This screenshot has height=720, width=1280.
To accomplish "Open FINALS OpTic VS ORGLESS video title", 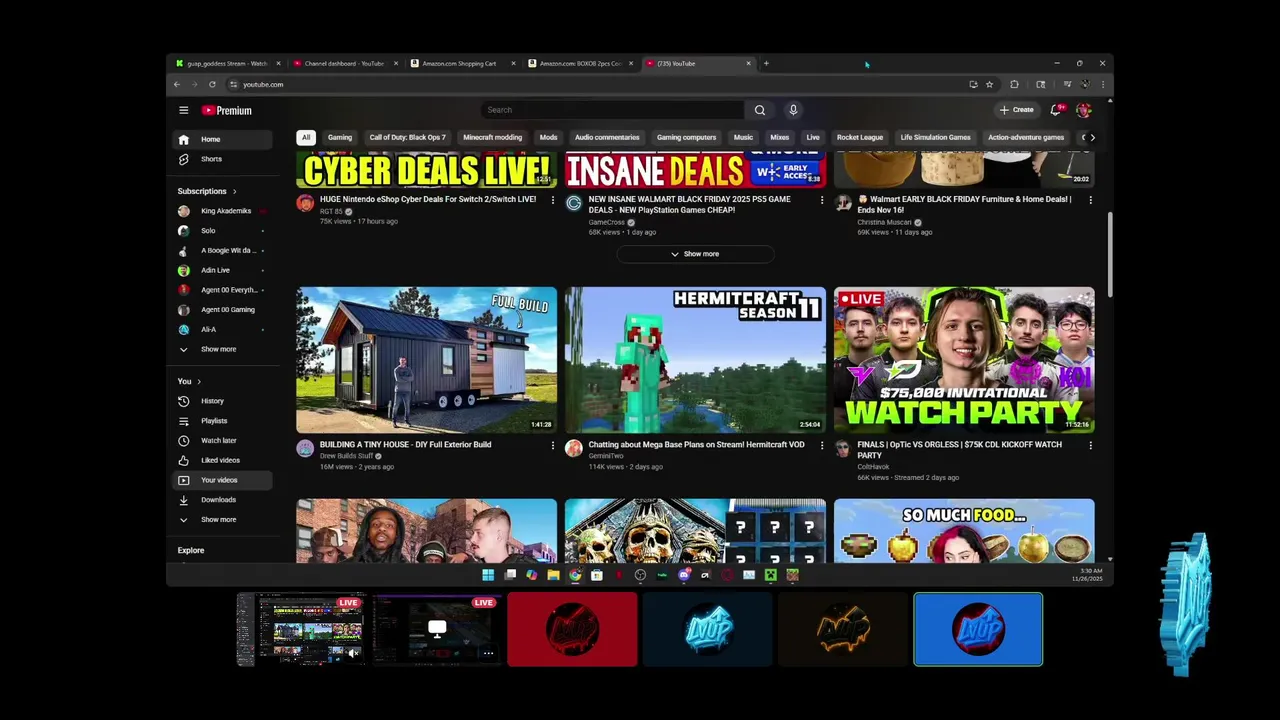I will (960, 450).
